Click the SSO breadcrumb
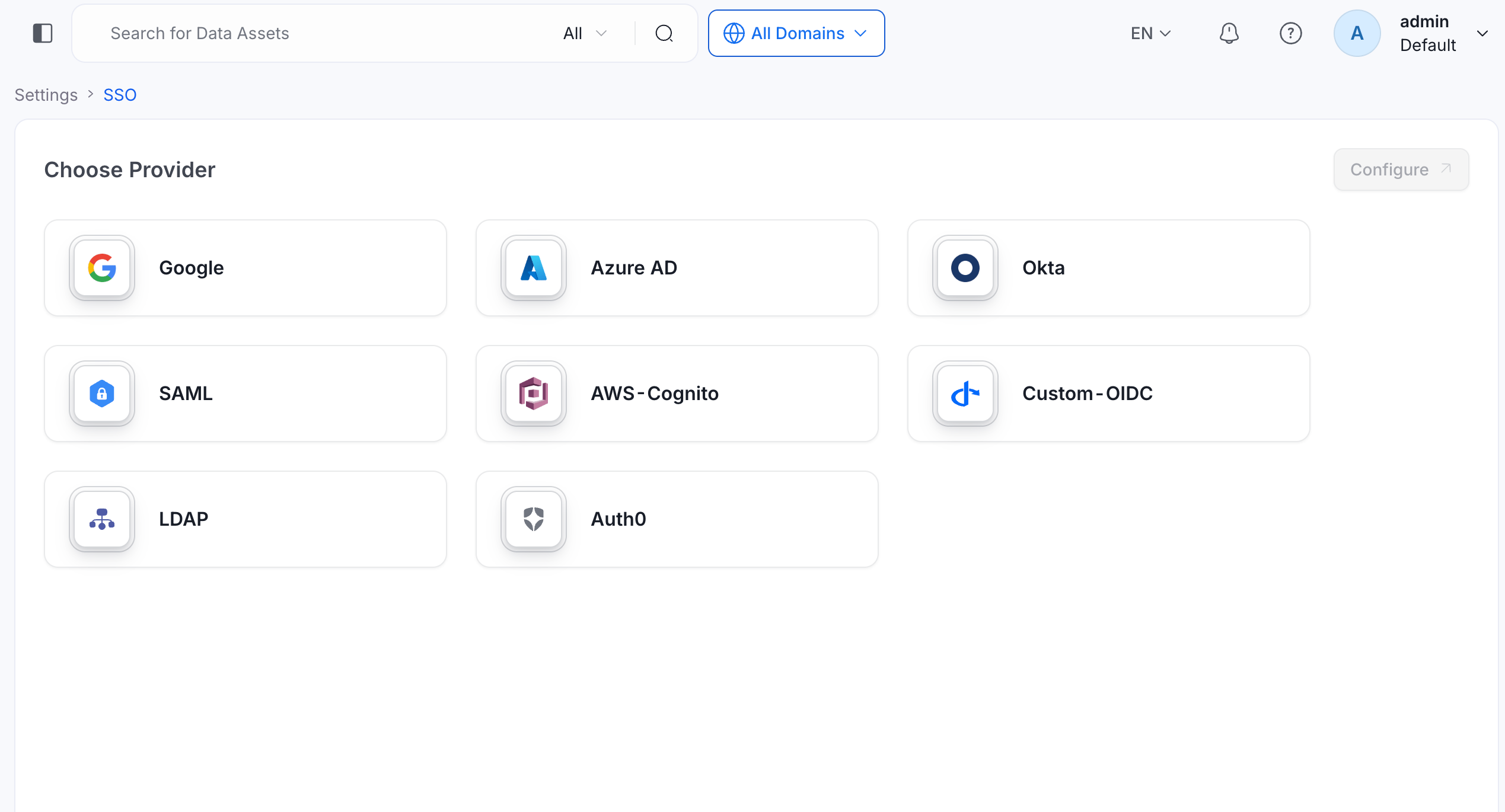 (x=120, y=95)
